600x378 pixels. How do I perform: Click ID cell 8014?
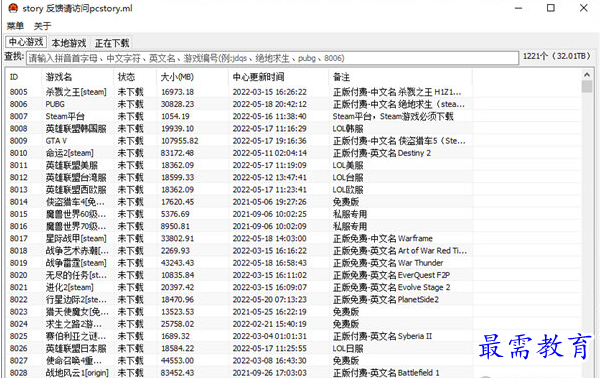[x=19, y=202]
